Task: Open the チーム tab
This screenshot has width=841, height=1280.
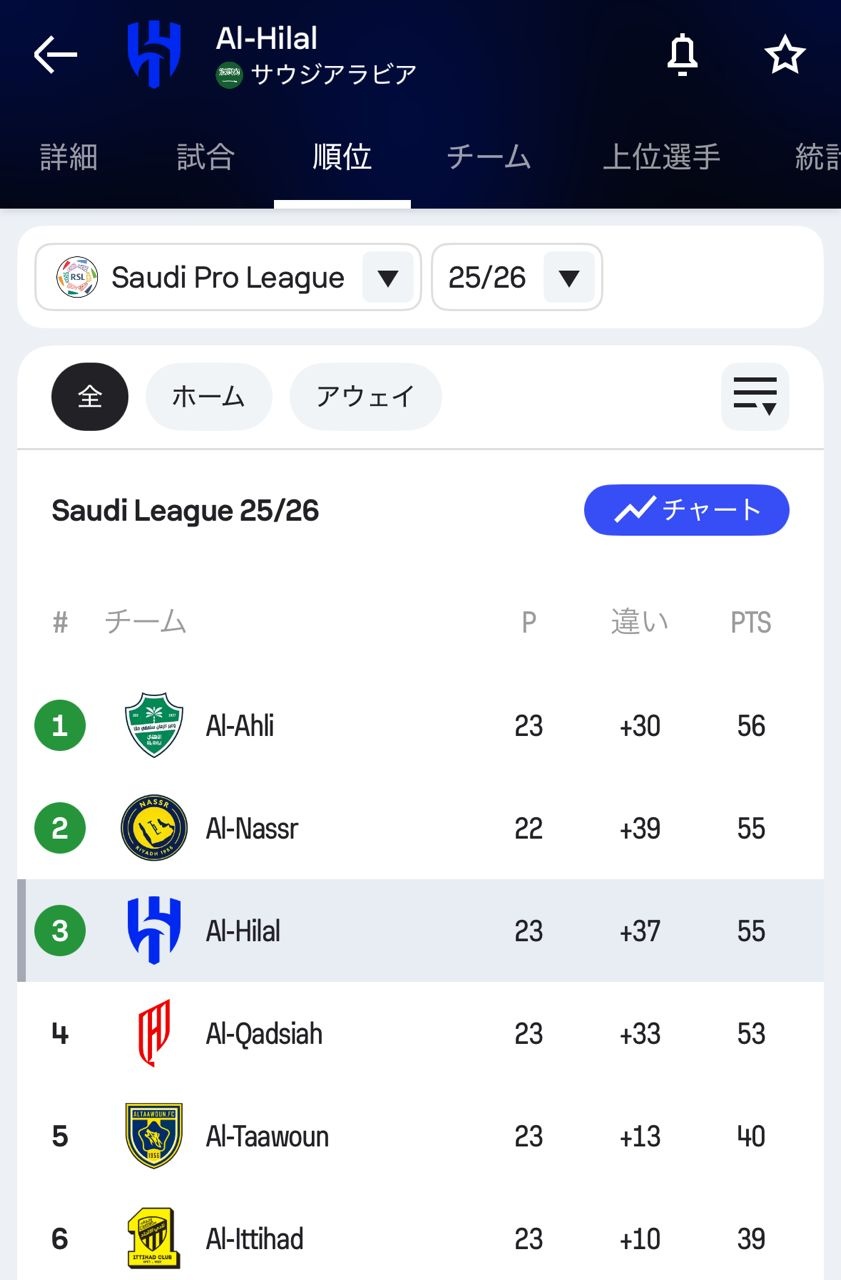Action: (x=488, y=157)
